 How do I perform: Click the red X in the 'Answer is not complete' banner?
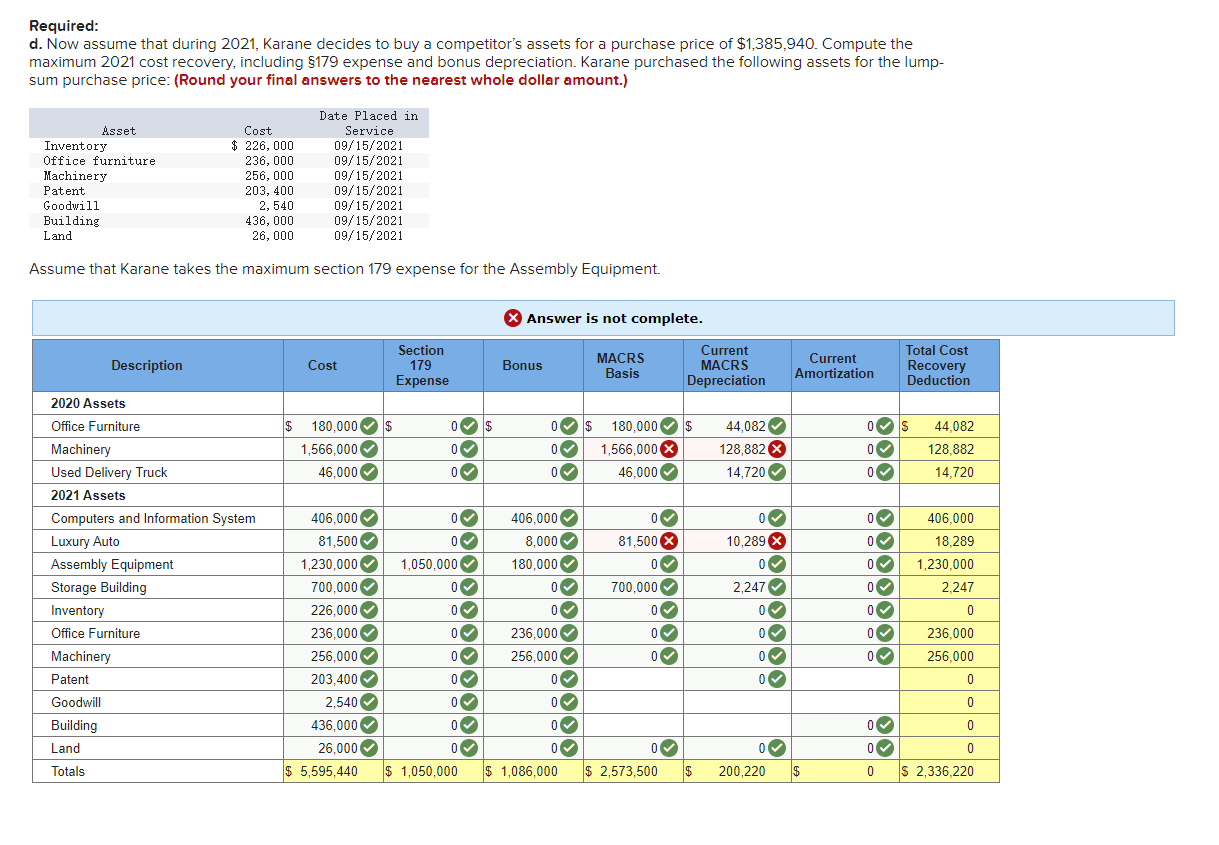[x=512, y=318]
